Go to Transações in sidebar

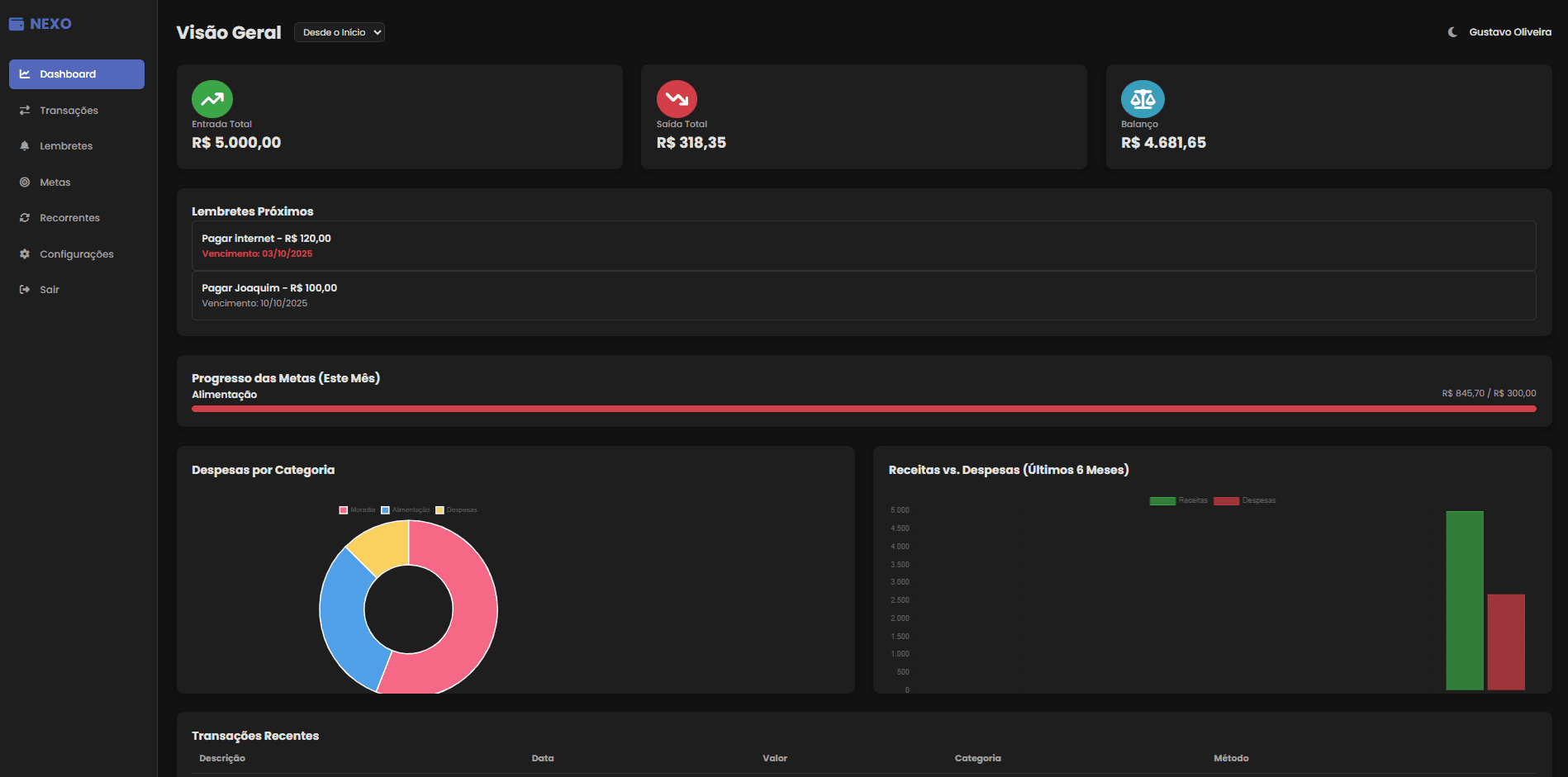coord(69,111)
